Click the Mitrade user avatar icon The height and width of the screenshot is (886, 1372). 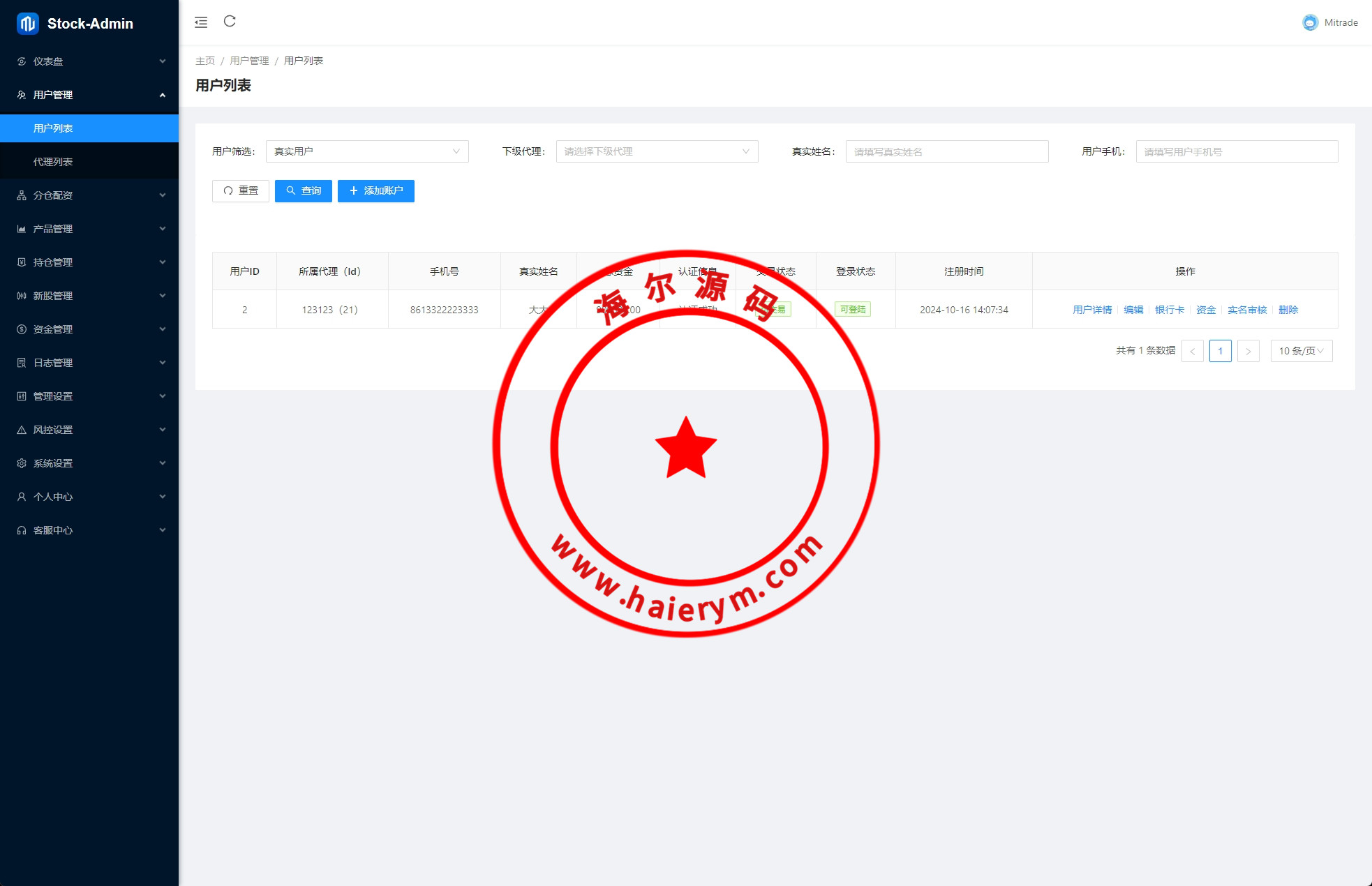tap(1310, 22)
